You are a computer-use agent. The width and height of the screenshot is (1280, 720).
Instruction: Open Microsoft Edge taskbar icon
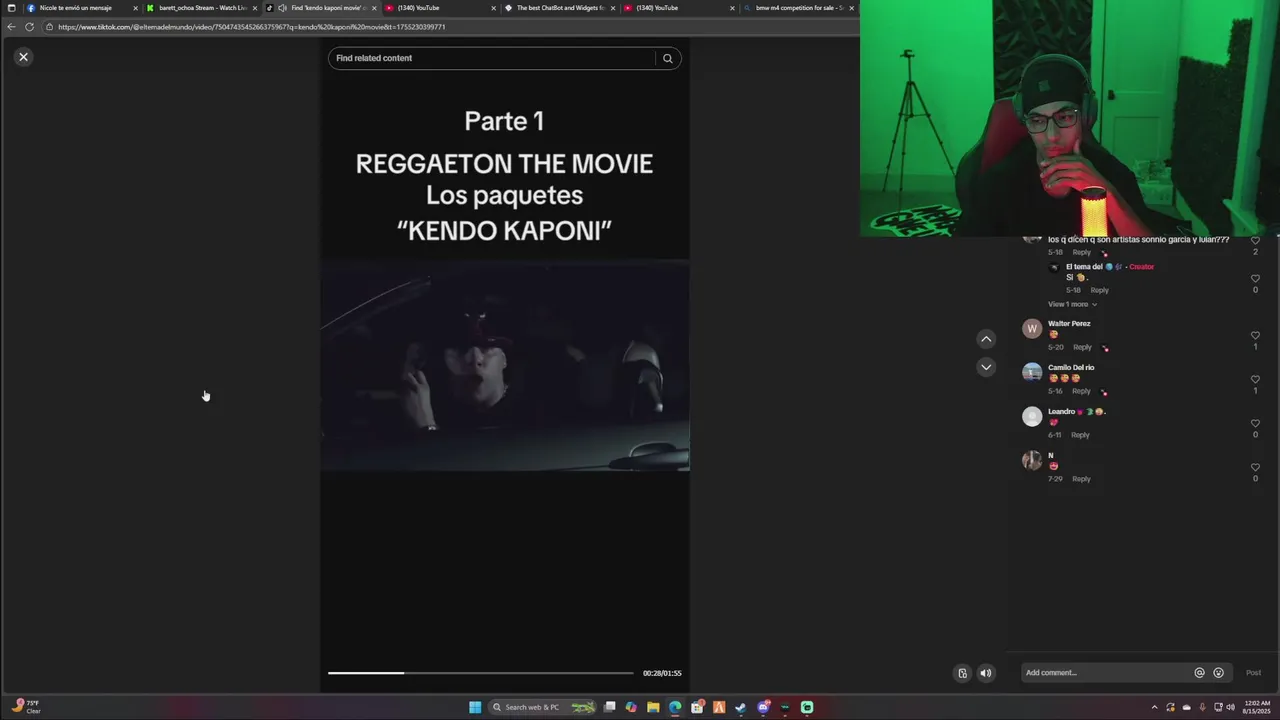675,707
